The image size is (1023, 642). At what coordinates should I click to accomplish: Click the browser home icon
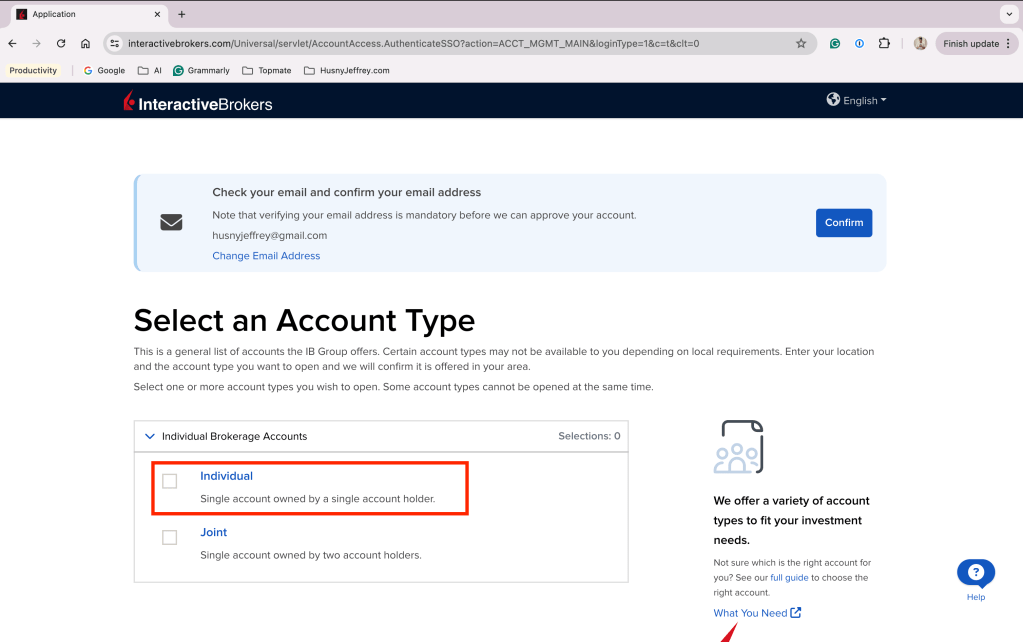[x=85, y=44]
